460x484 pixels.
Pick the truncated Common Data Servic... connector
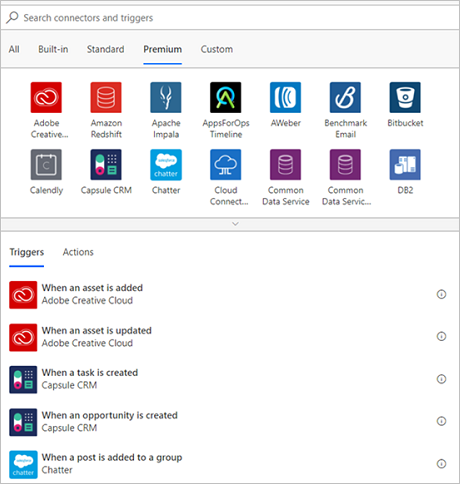click(345, 165)
